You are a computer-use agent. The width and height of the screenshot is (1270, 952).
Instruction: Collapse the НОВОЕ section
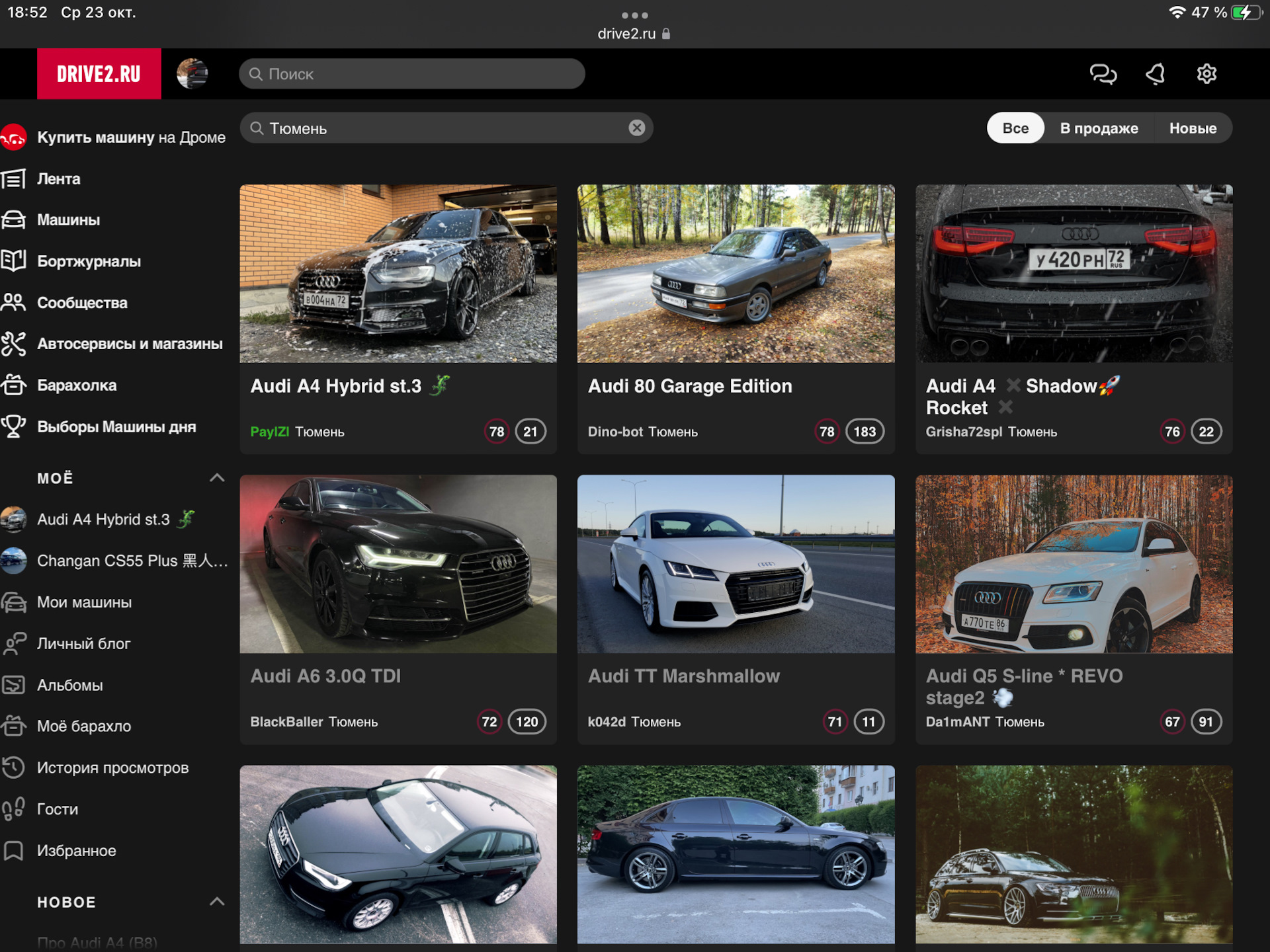(217, 902)
